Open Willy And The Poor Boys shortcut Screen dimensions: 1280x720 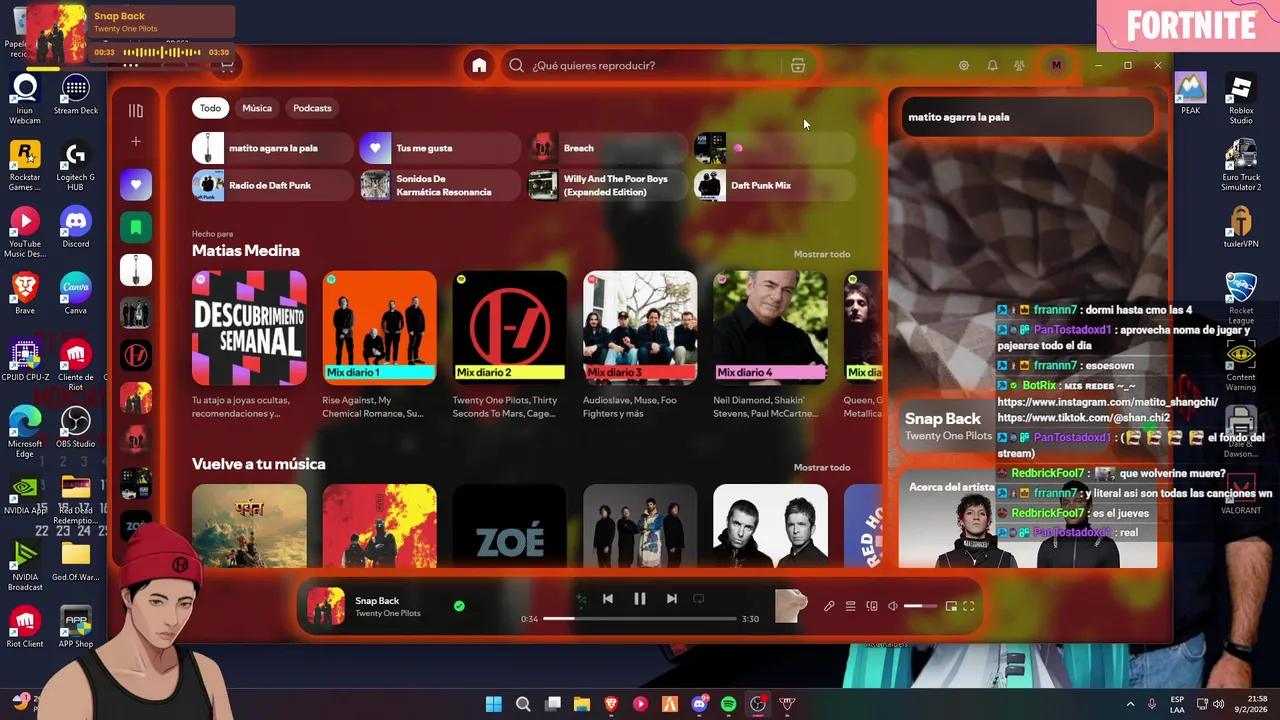(x=607, y=185)
